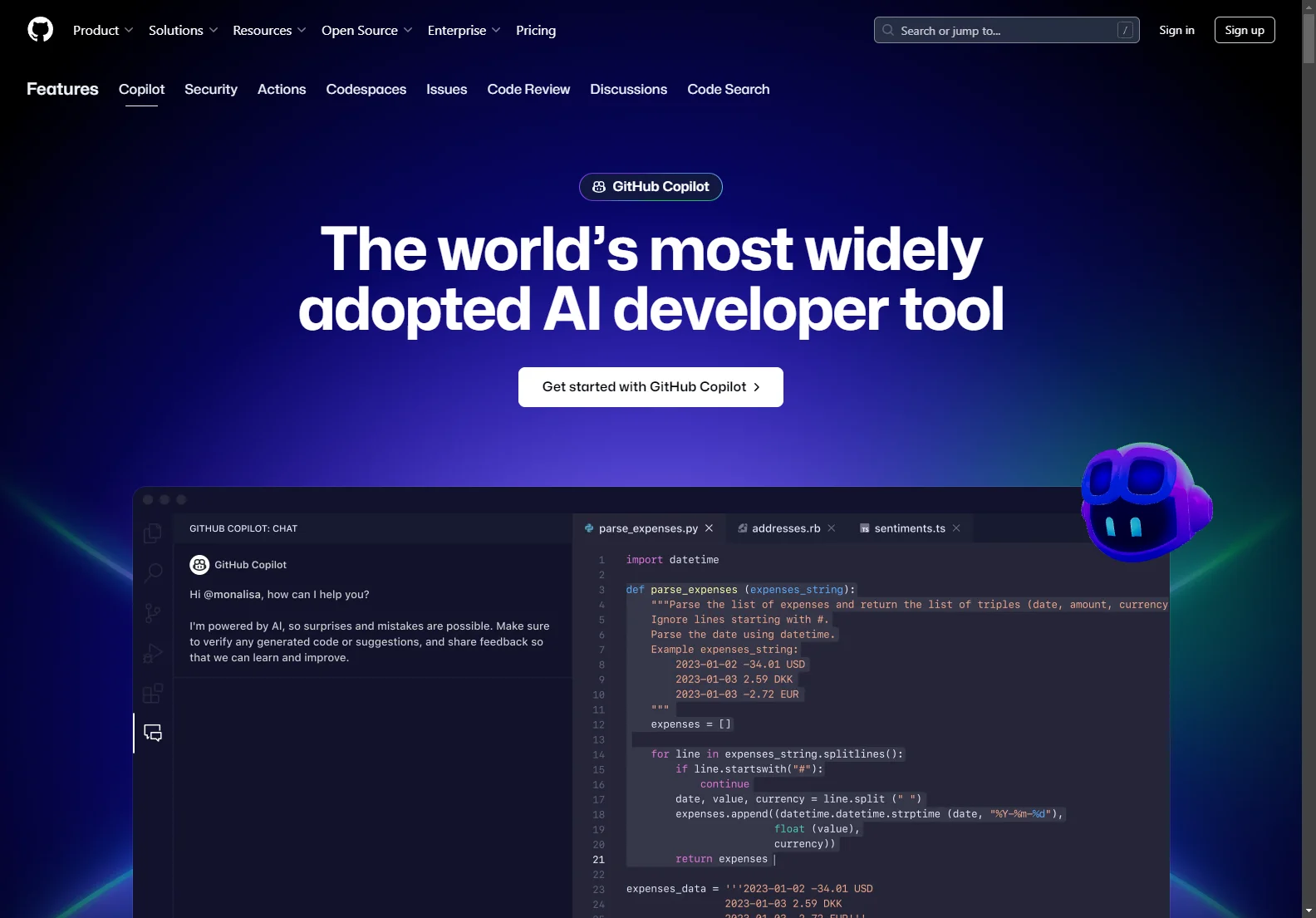Screen dimensions: 1316x918
Task: Select the Copilot features tab
Action: [141, 89]
